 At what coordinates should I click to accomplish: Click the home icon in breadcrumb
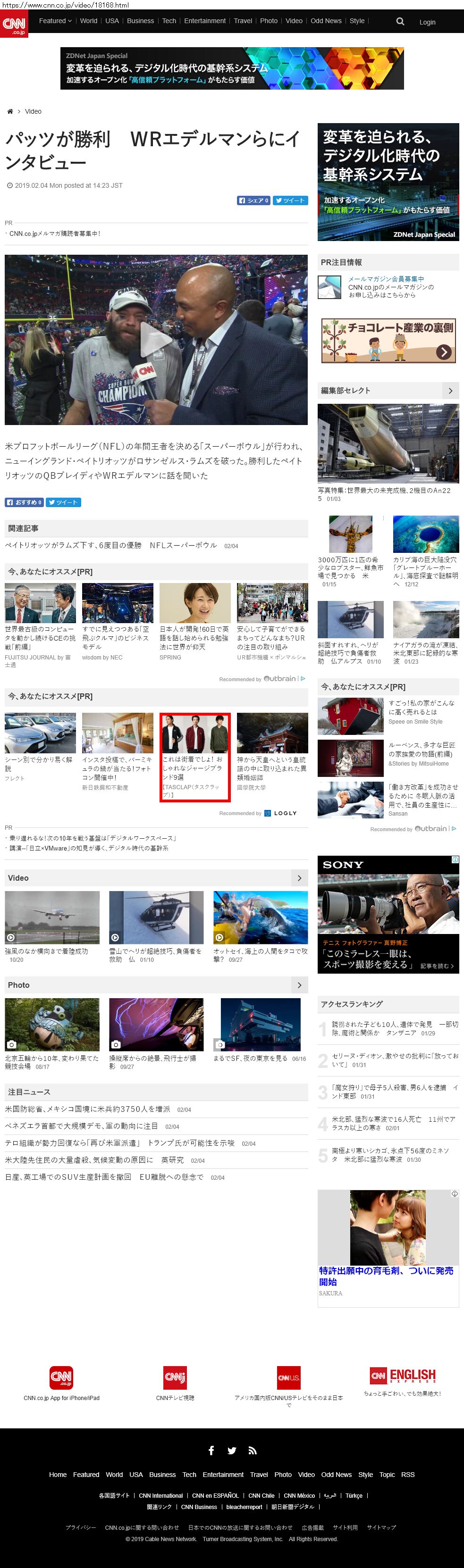tap(10, 111)
